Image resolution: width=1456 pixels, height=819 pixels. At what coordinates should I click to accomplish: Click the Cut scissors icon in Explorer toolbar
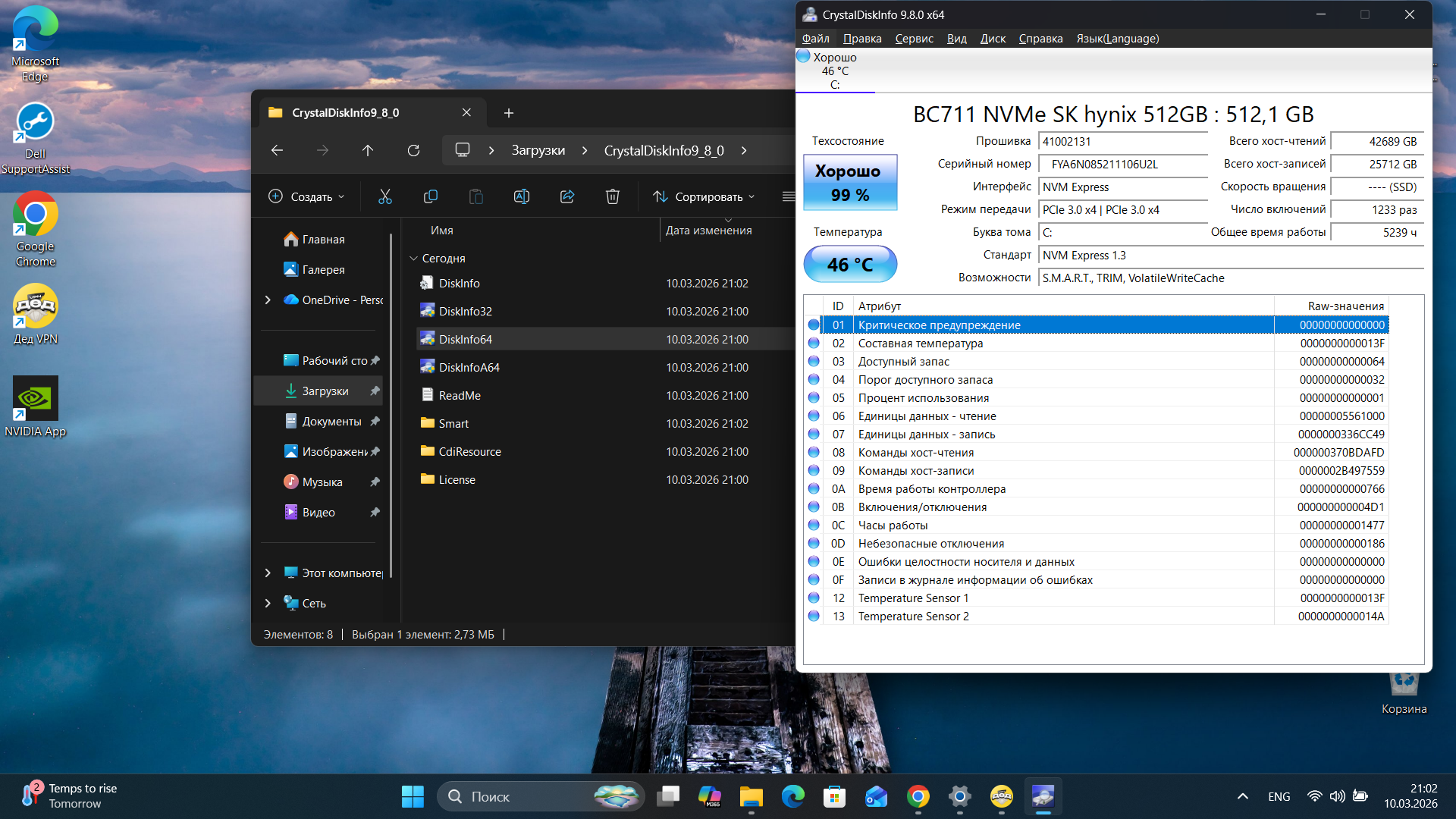point(385,196)
